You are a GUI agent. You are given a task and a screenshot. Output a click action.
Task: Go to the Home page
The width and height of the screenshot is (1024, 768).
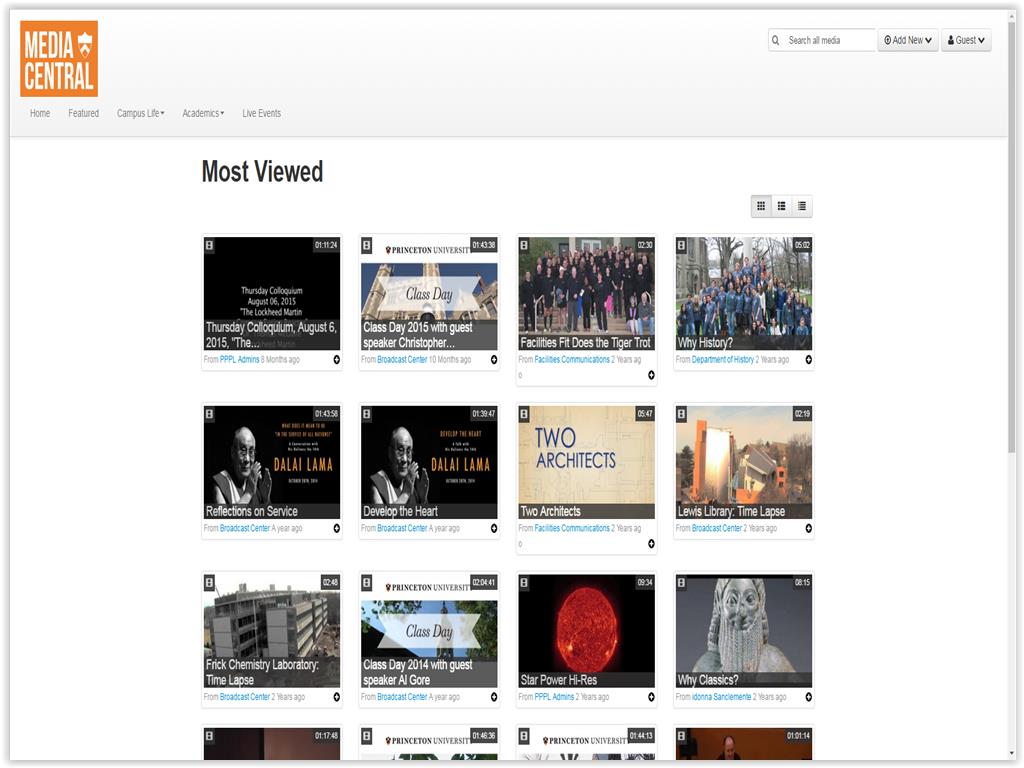coord(40,114)
